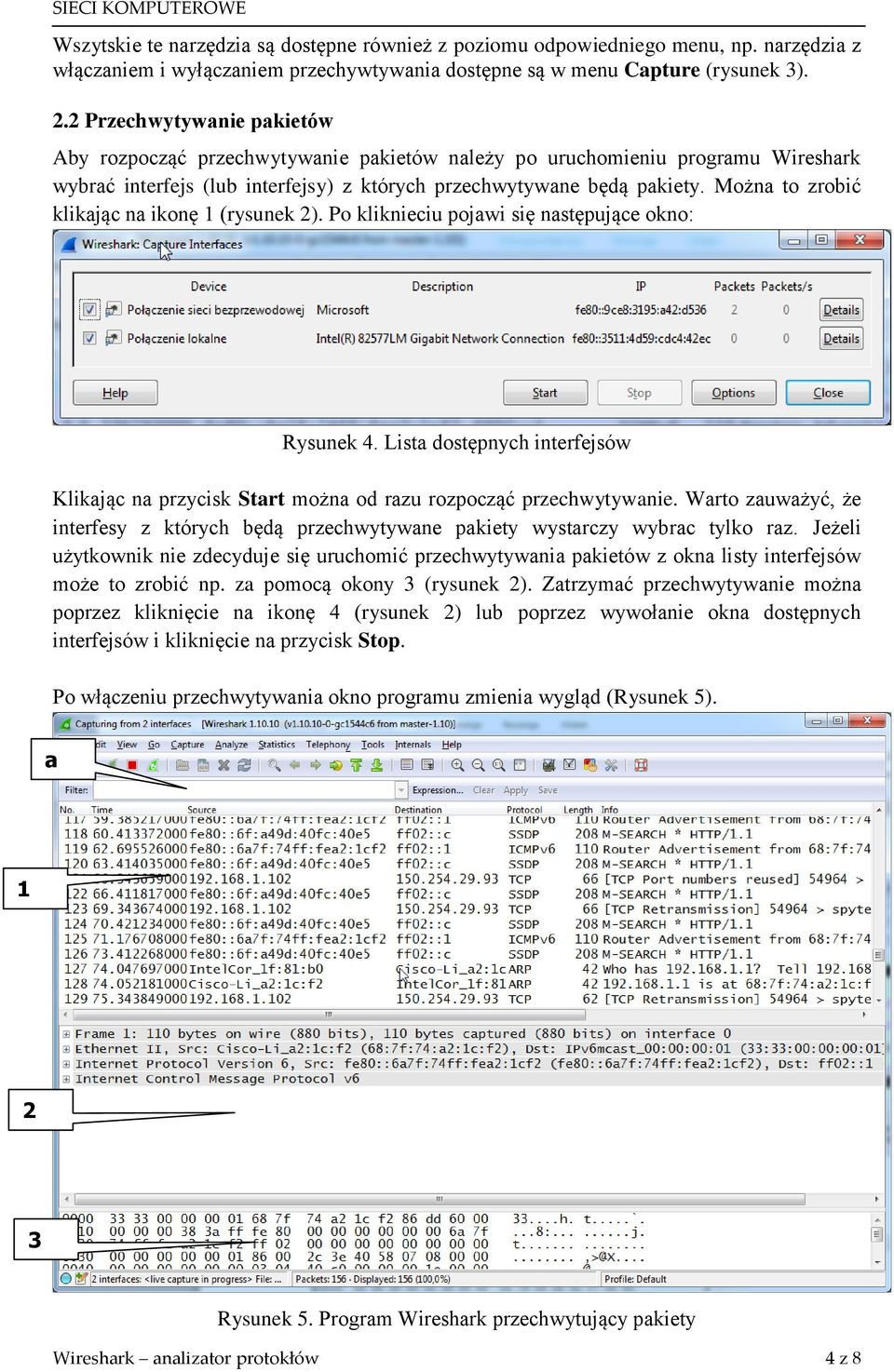Click Save filter button
The height and width of the screenshot is (1372, 894).
(x=548, y=790)
